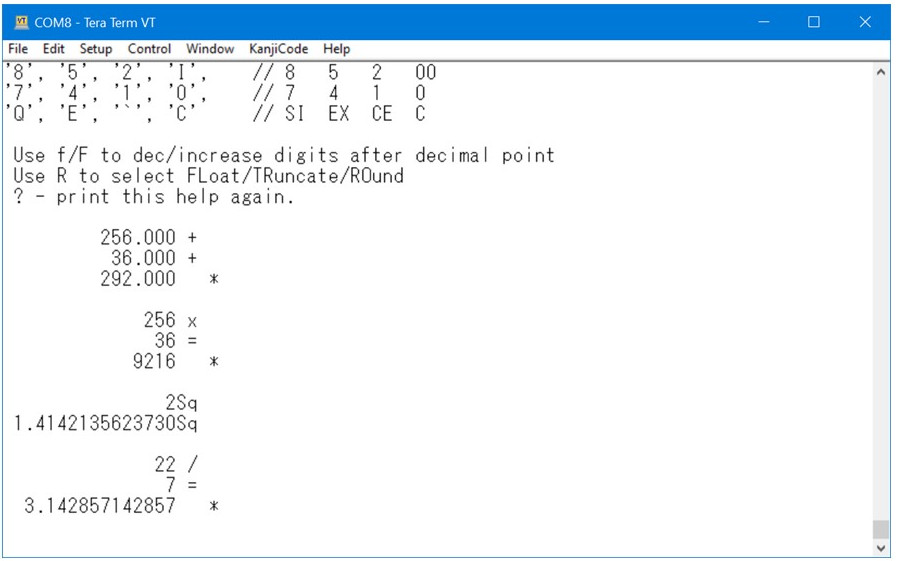
Task: Click the text '256.000 +'
Action: click(x=149, y=237)
